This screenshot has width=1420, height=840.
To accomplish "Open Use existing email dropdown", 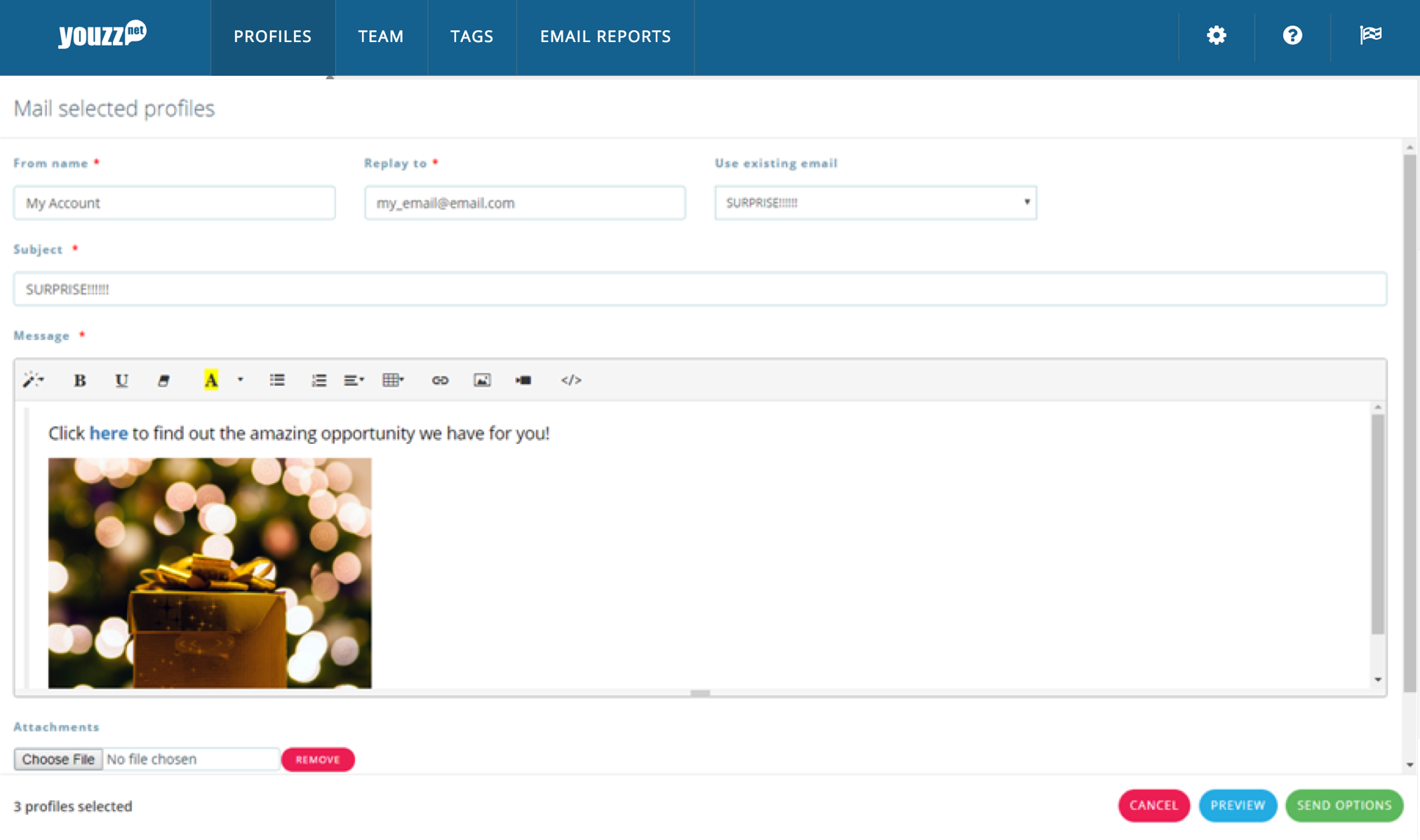I will pyautogui.click(x=875, y=203).
